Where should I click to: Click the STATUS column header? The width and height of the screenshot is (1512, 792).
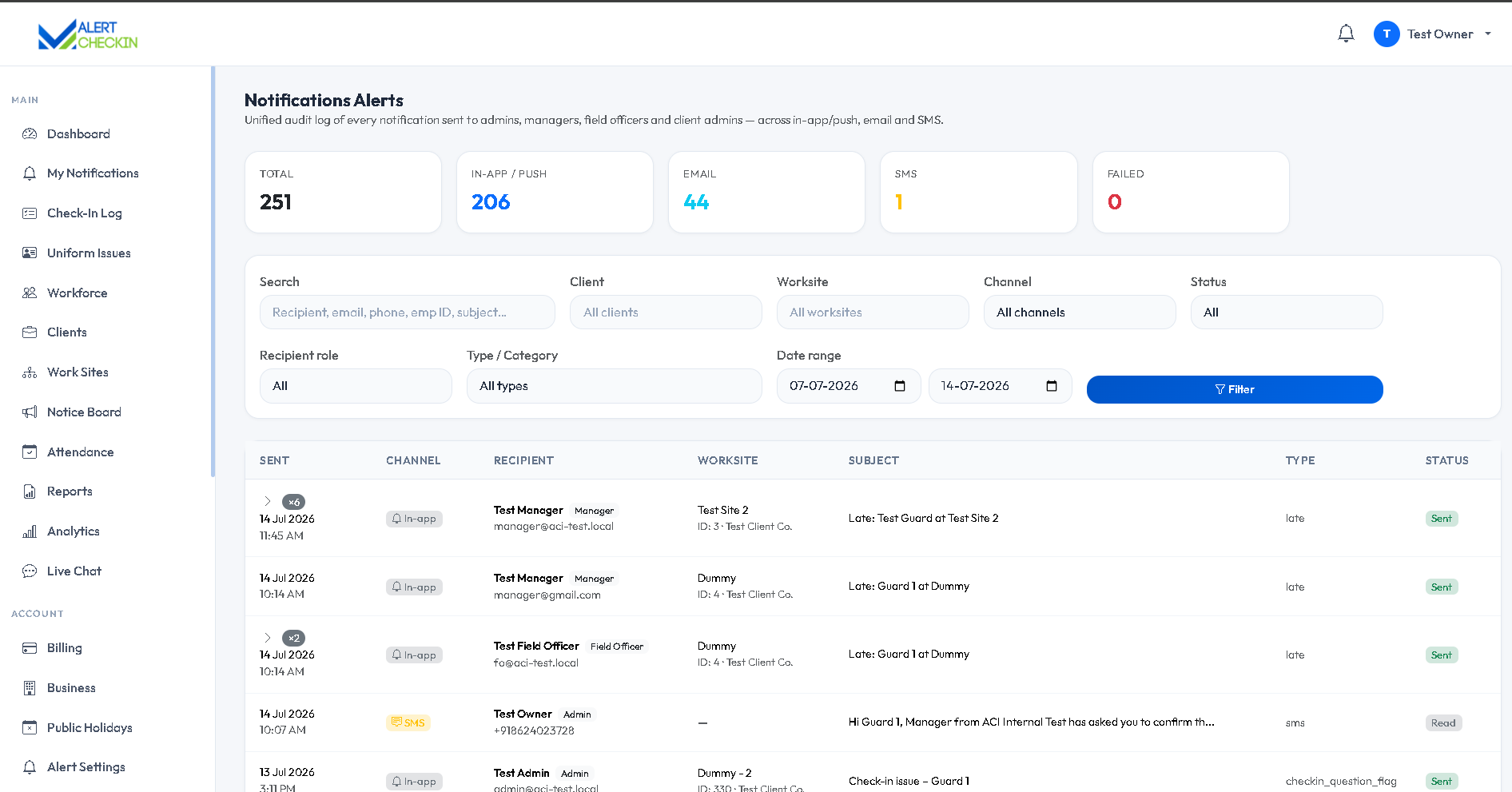(x=1446, y=460)
